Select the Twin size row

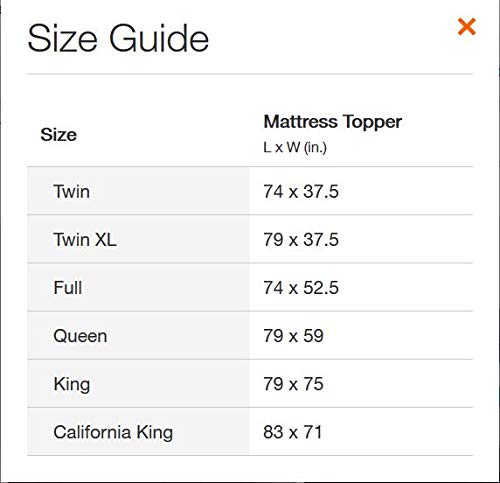click(x=250, y=191)
